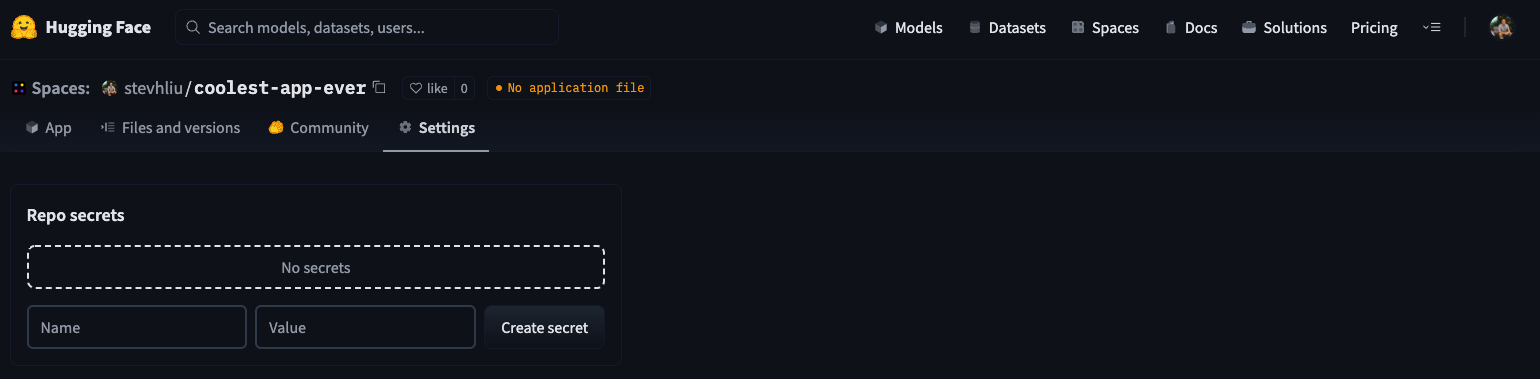This screenshot has width=1540, height=379.
Task: Switch to the Files and versions tab
Action: pyautogui.click(x=170, y=128)
